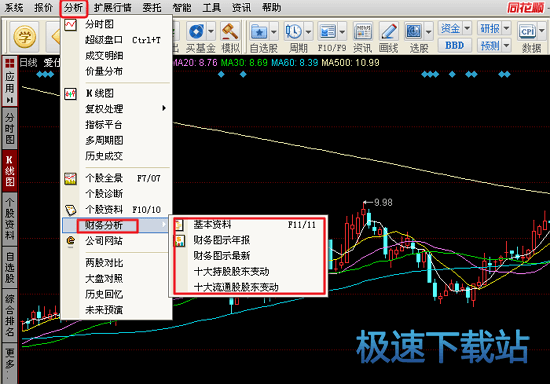Click the 数据 CPI icon
Viewport: 550px width, 384px height.
click(527, 32)
